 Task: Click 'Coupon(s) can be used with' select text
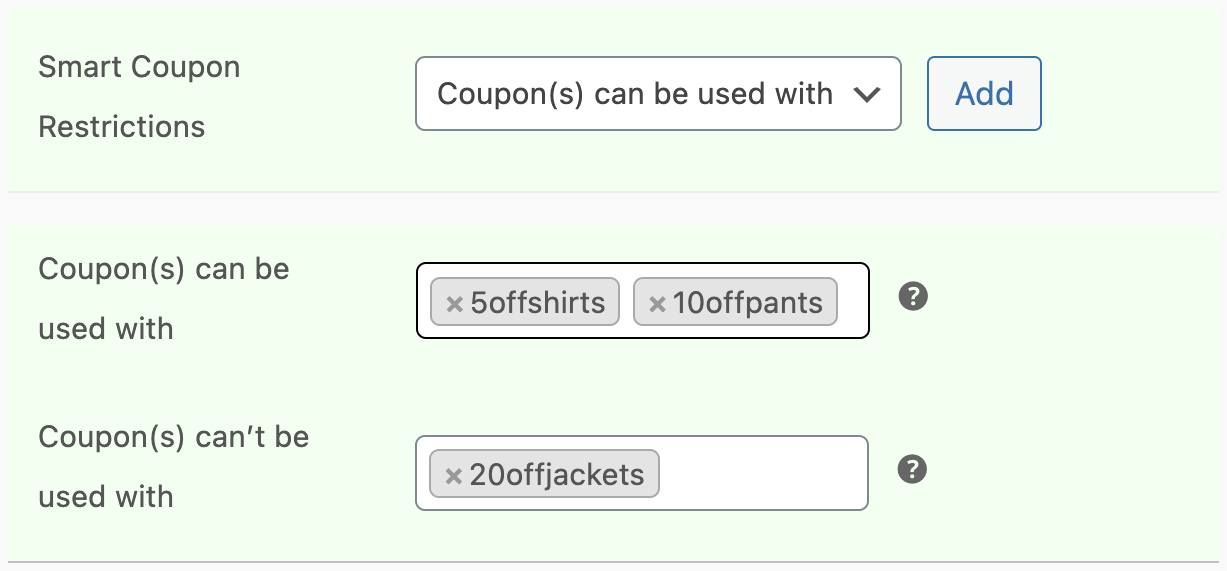(635, 94)
